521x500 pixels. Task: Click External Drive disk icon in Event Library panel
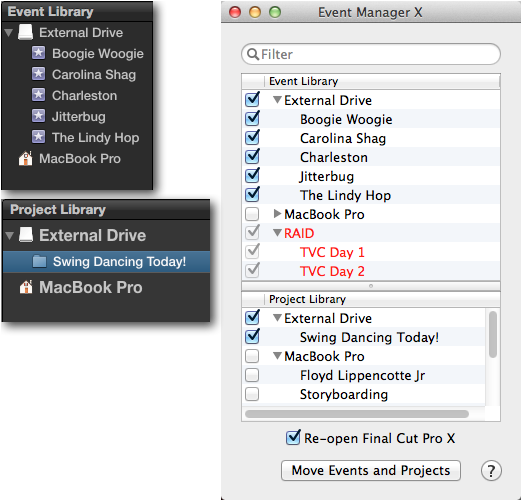pyautogui.click(x=25, y=32)
